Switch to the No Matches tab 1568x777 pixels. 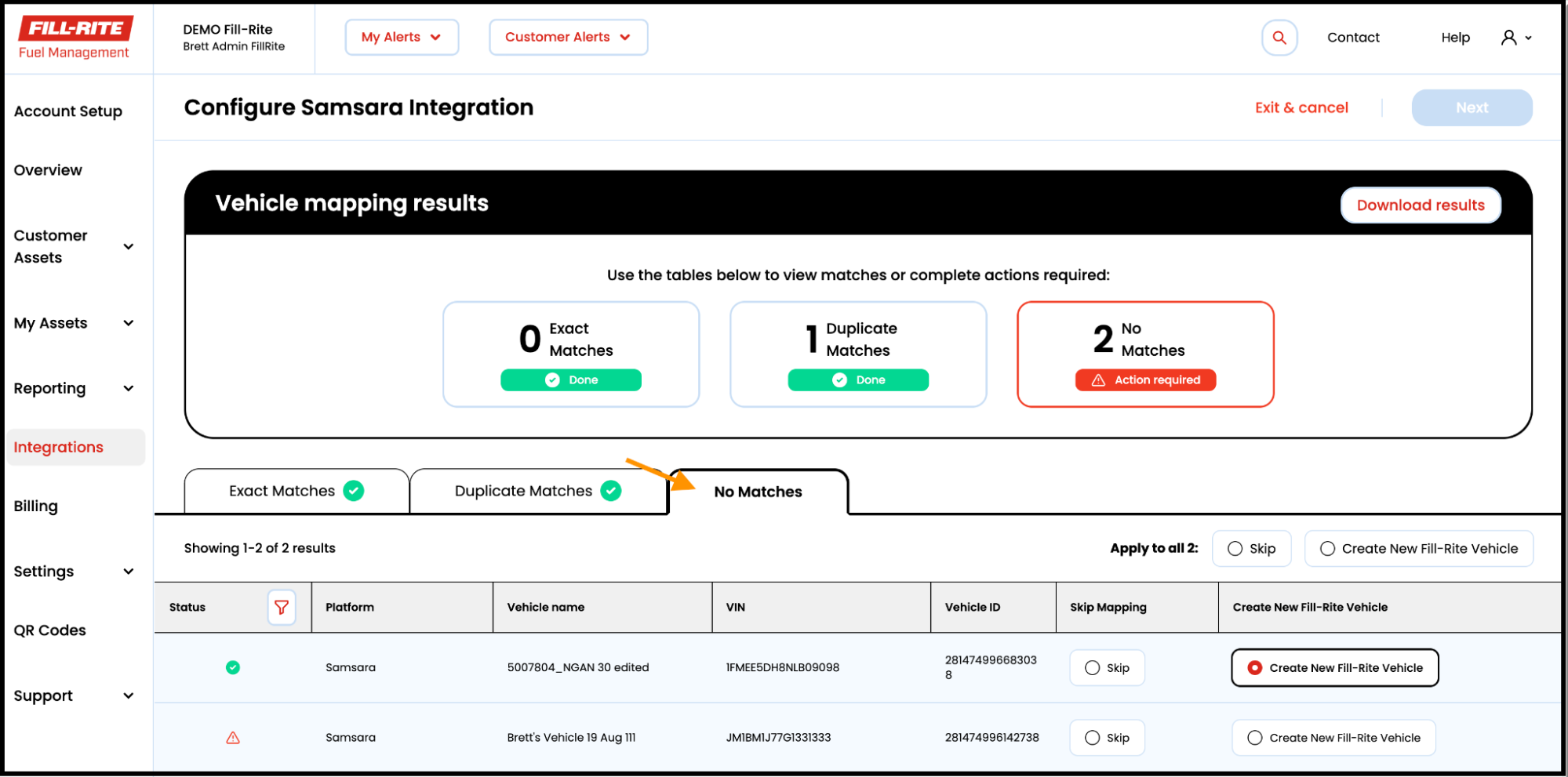(757, 492)
